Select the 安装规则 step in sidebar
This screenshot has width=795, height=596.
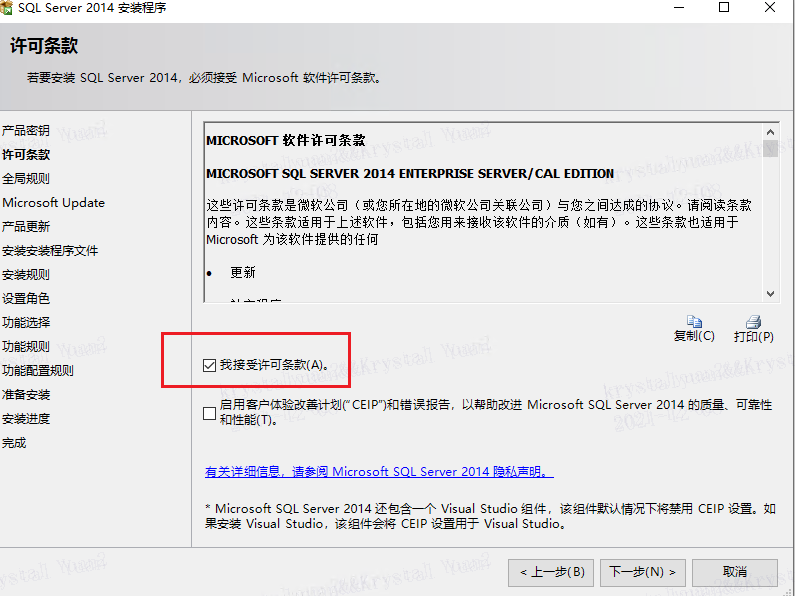pyautogui.click(x=25, y=275)
